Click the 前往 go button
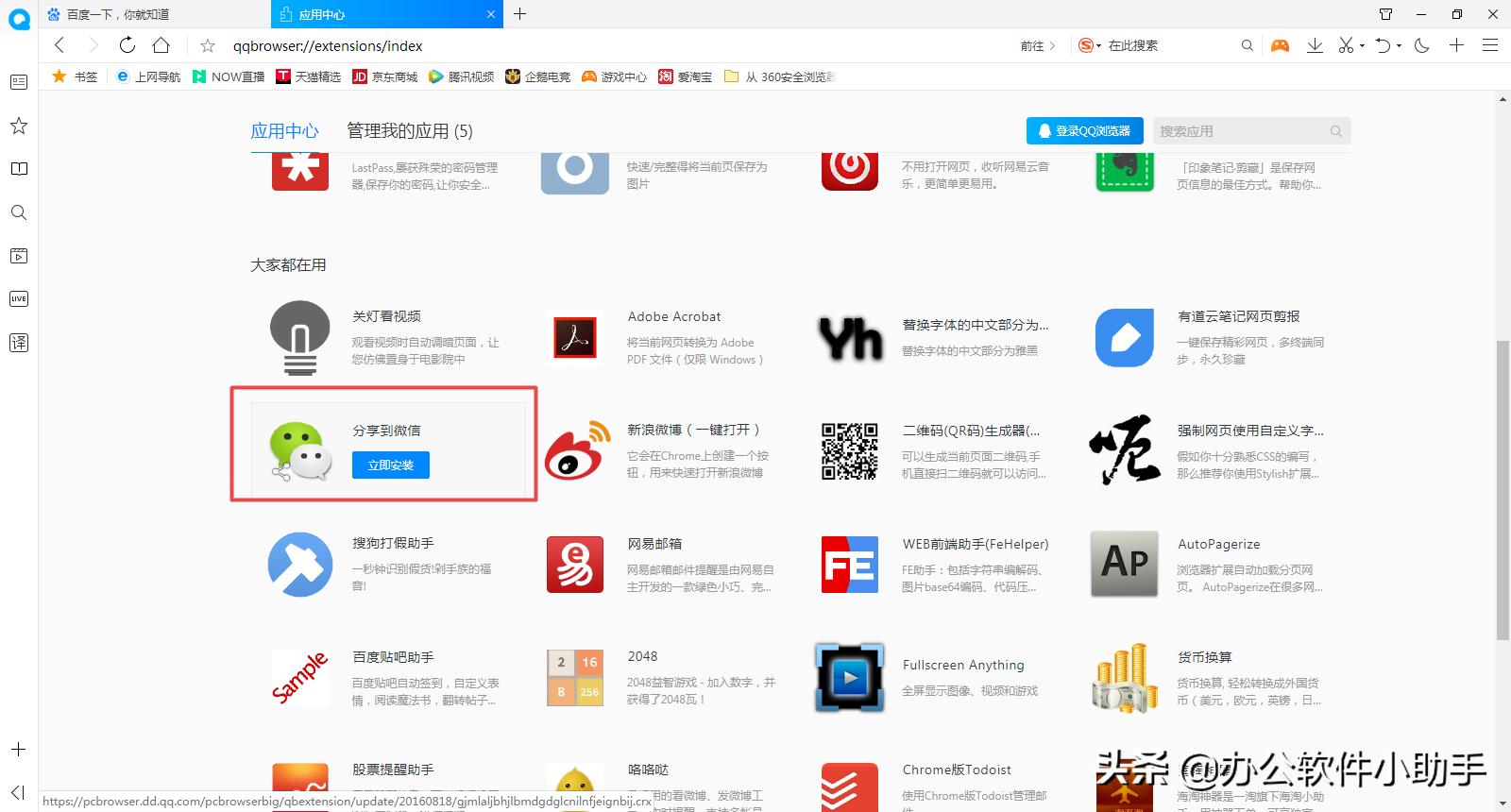1511x812 pixels. 1038,45
